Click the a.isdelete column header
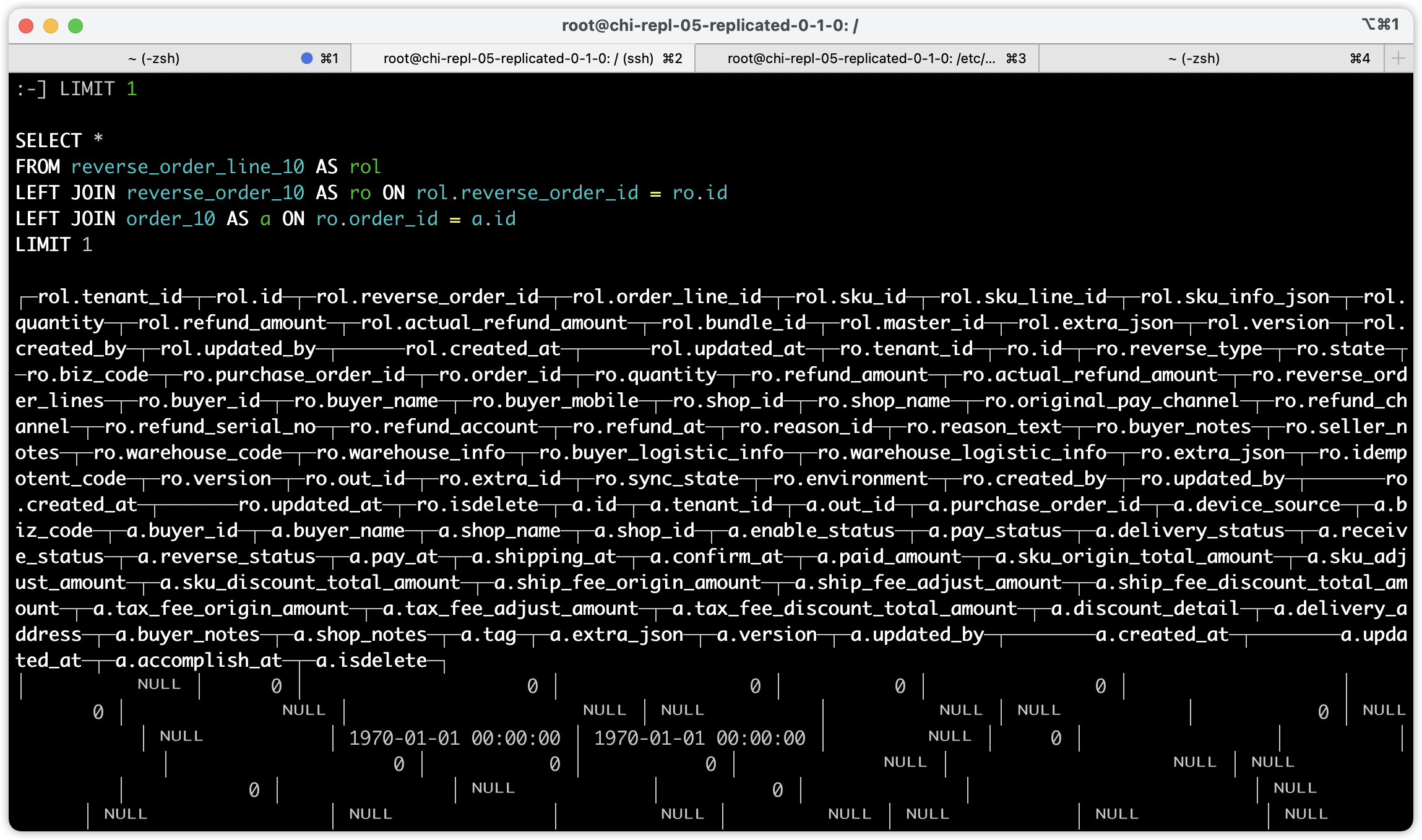 coord(371,661)
